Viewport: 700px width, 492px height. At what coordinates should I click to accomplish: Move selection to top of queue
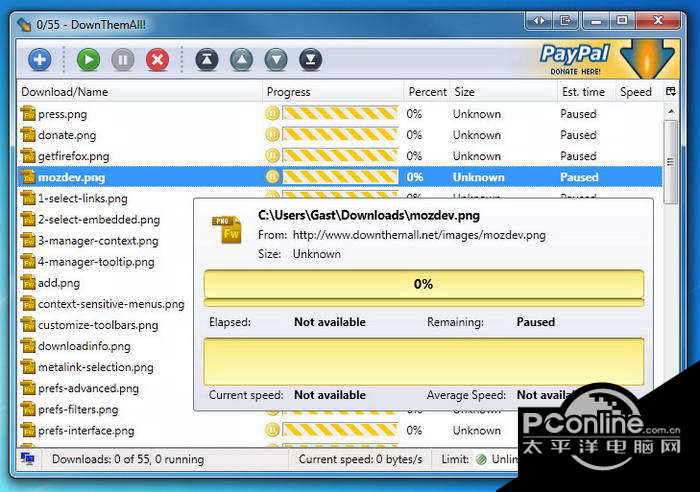207,60
